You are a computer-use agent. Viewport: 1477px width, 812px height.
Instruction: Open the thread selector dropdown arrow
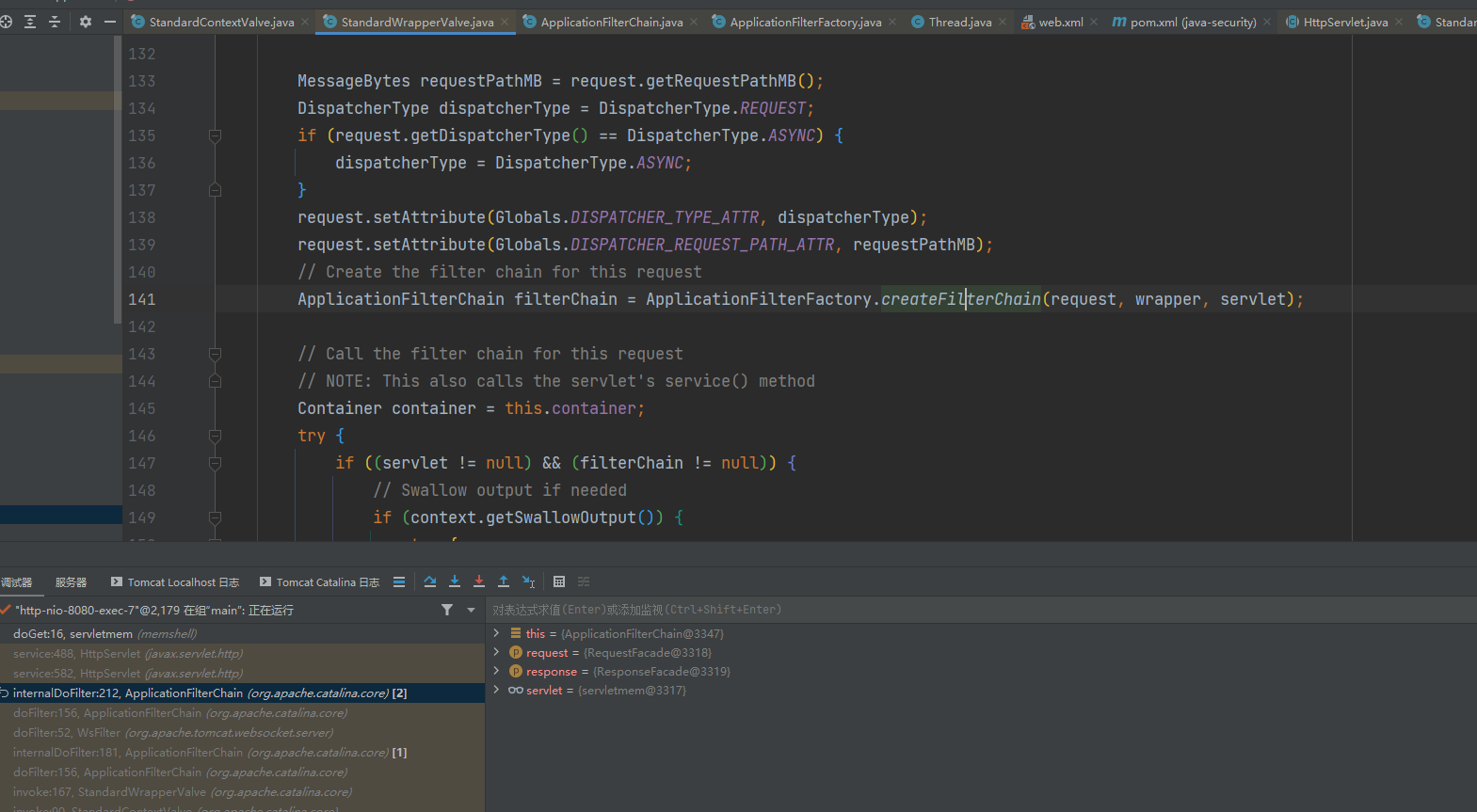click(x=472, y=610)
